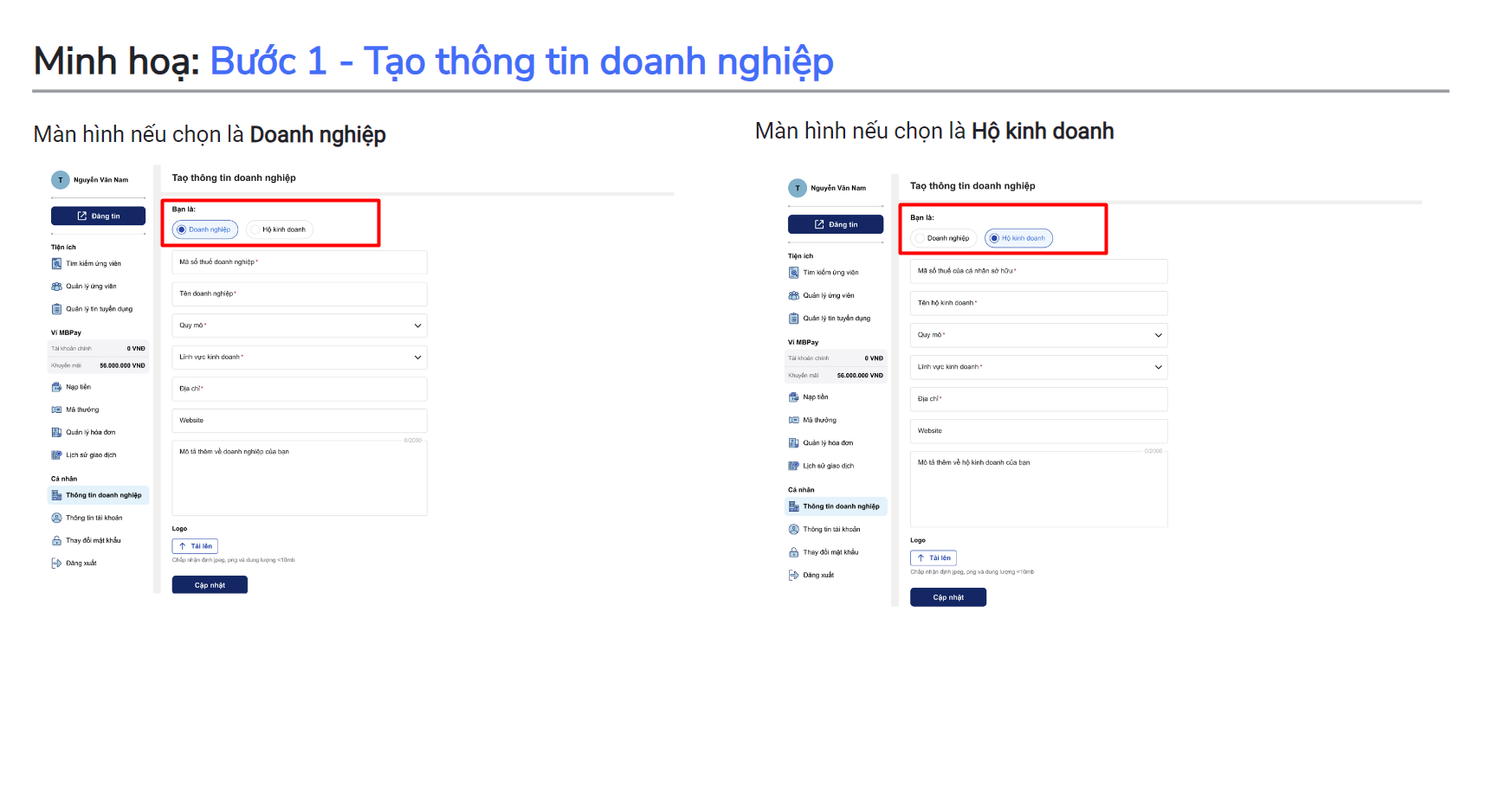Click Thông tin doanh nghiệp icon, Doanh nghiệp screen
This screenshot has width=1486, height=812.
pyautogui.click(x=56, y=495)
